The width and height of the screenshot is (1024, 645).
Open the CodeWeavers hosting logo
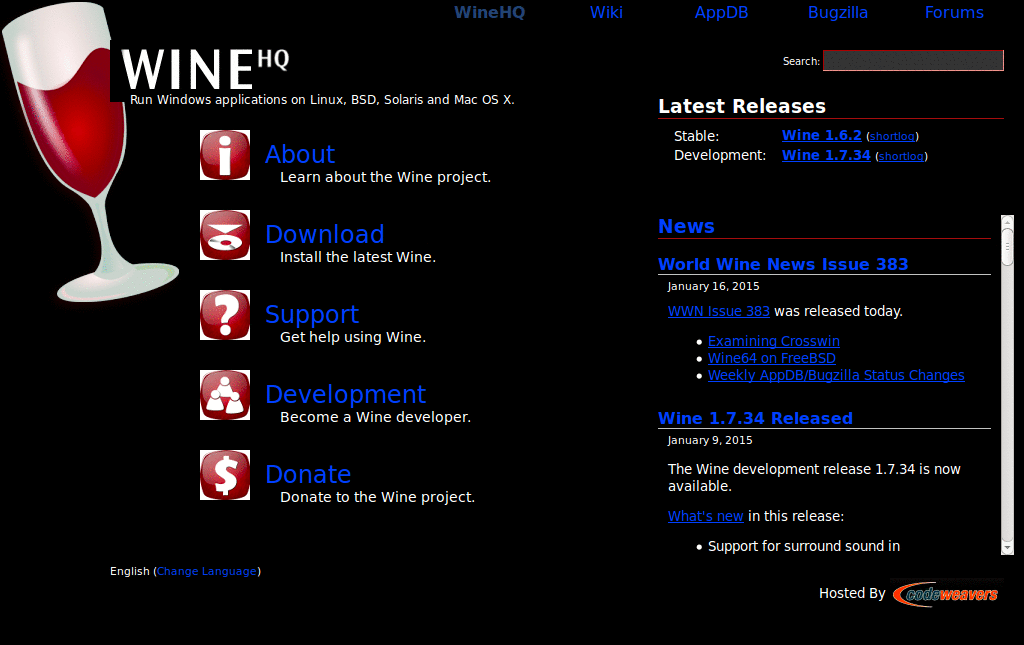(946, 593)
